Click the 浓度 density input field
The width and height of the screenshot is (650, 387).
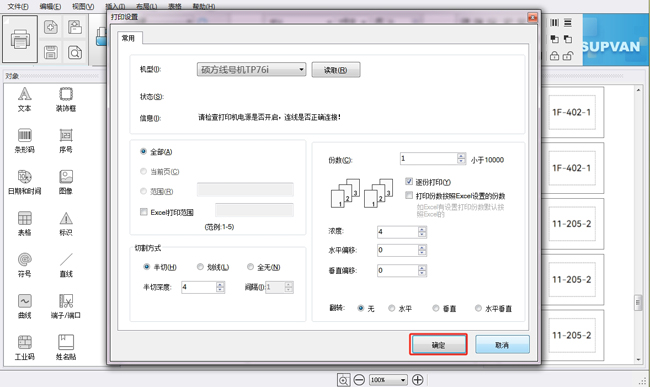point(398,232)
